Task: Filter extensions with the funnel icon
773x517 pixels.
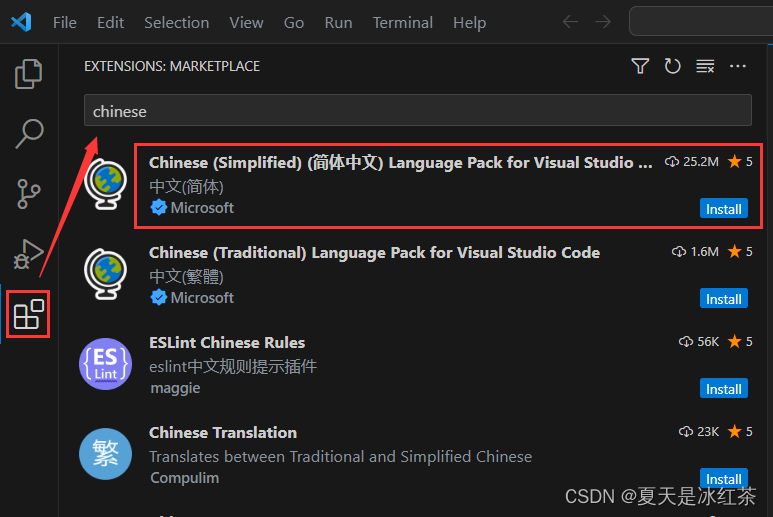Action: pyautogui.click(x=640, y=66)
